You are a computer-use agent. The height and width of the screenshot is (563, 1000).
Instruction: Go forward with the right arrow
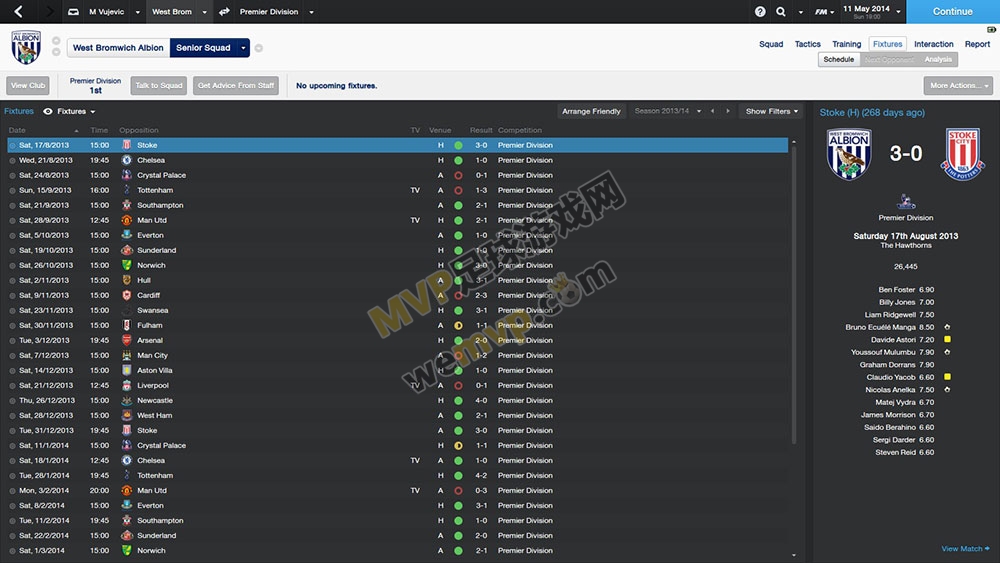click(x=49, y=11)
